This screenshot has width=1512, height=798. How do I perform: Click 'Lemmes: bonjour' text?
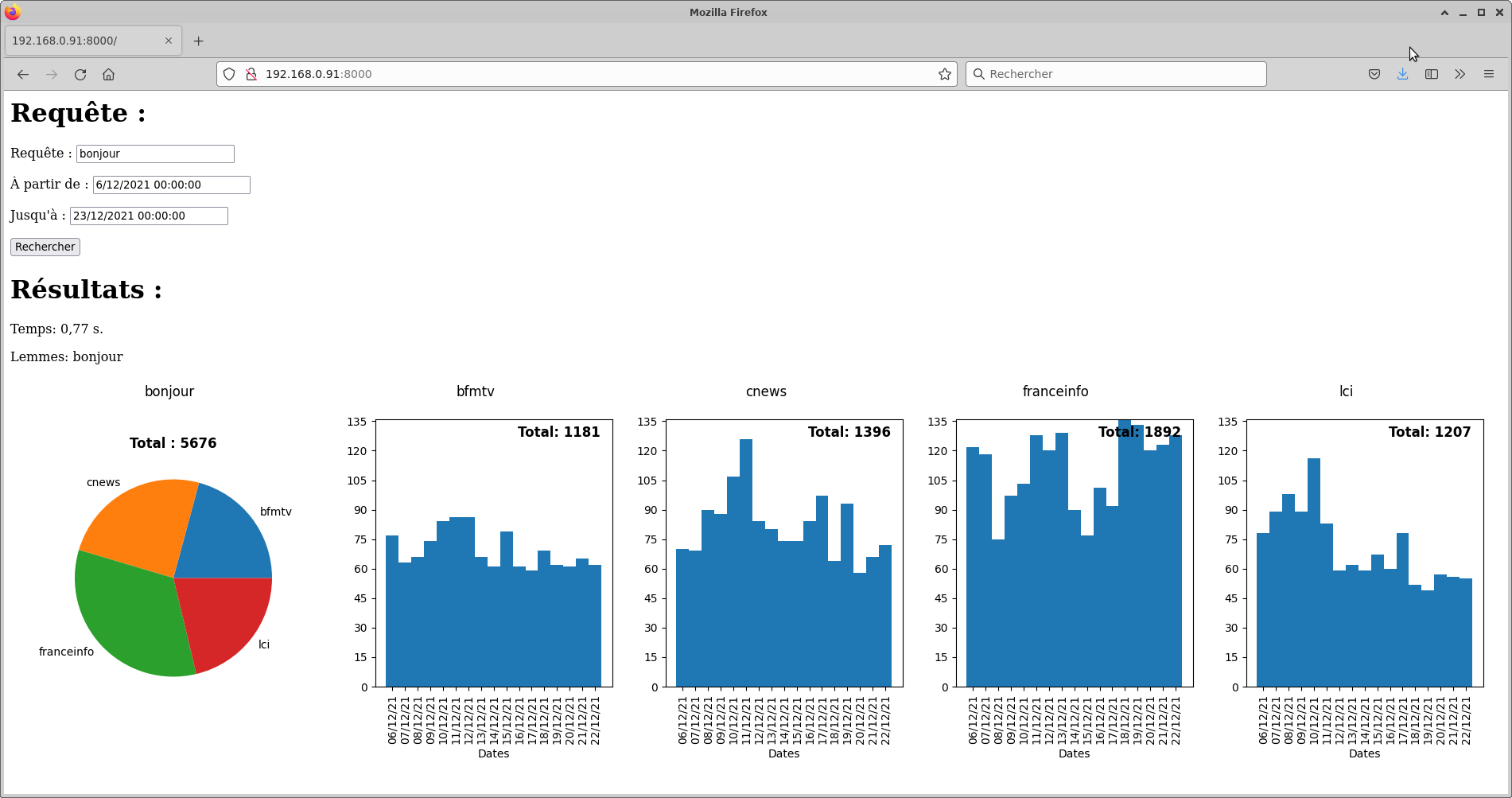67,356
